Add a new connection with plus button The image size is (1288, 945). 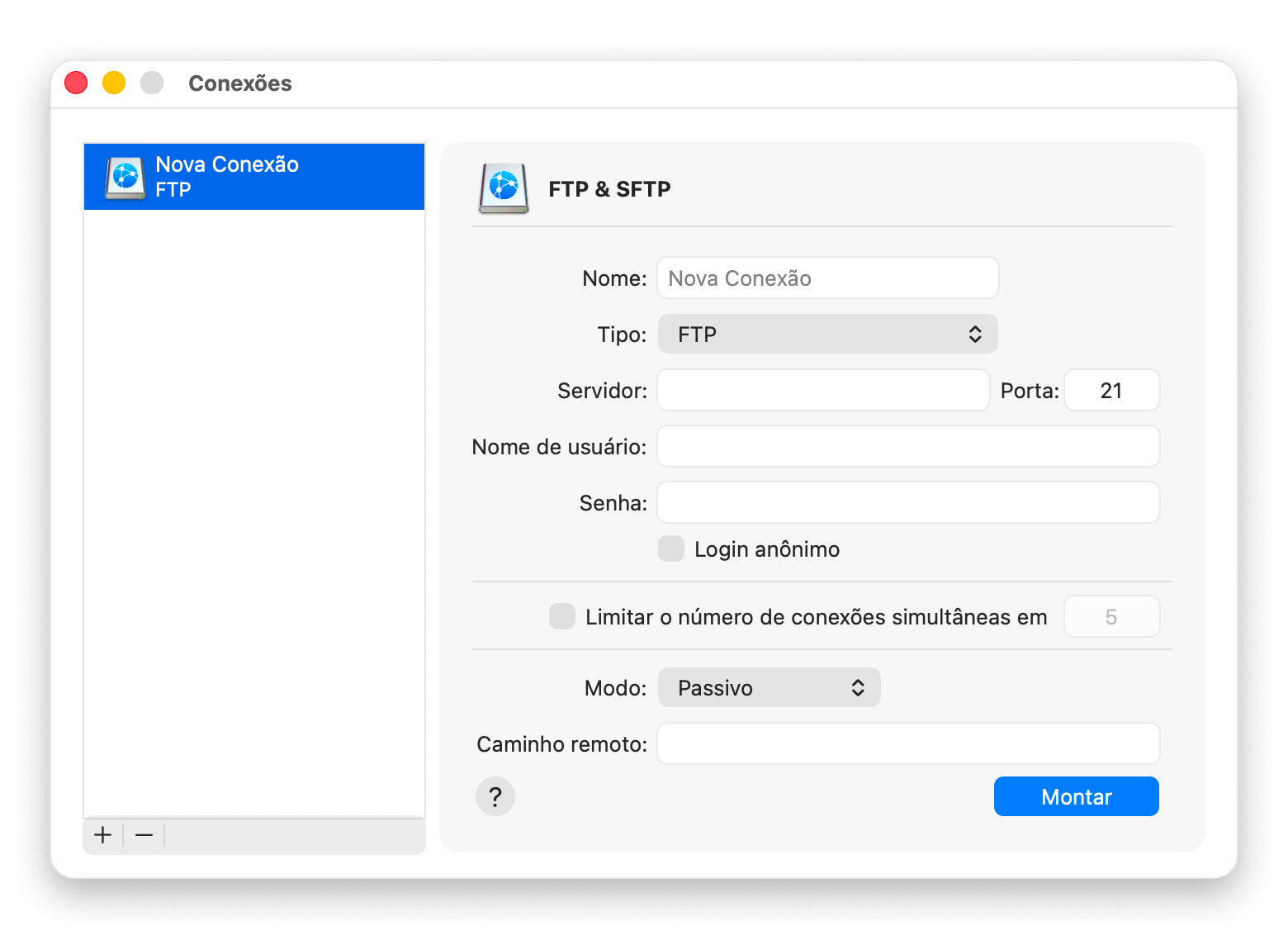tap(103, 835)
